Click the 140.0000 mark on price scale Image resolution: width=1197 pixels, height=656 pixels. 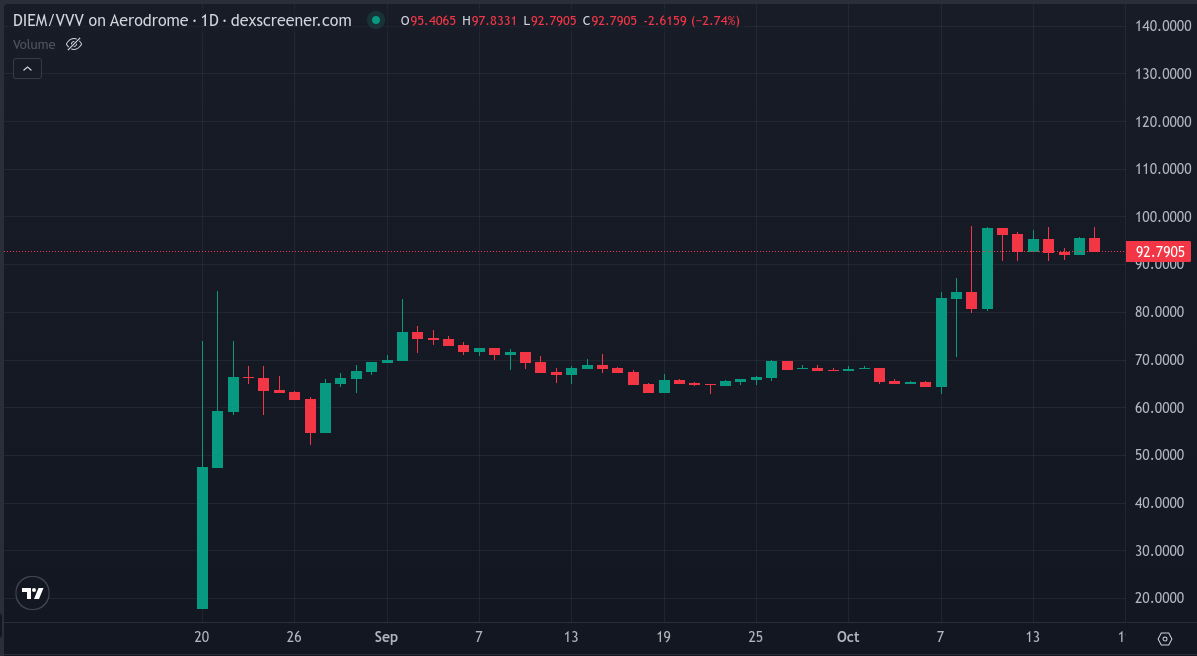[1160, 26]
